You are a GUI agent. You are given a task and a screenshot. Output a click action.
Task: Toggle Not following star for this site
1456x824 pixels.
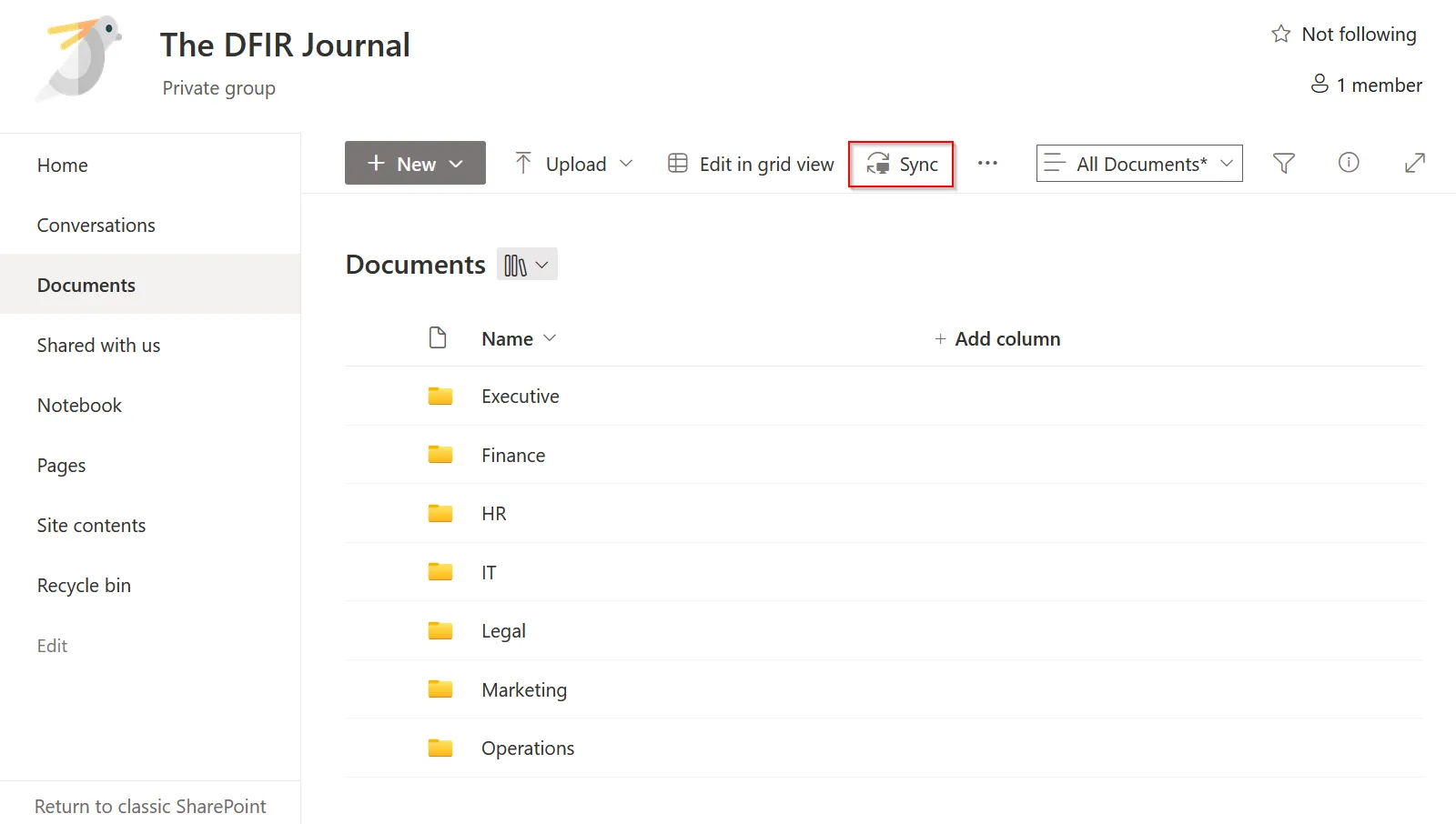coord(1279,33)
